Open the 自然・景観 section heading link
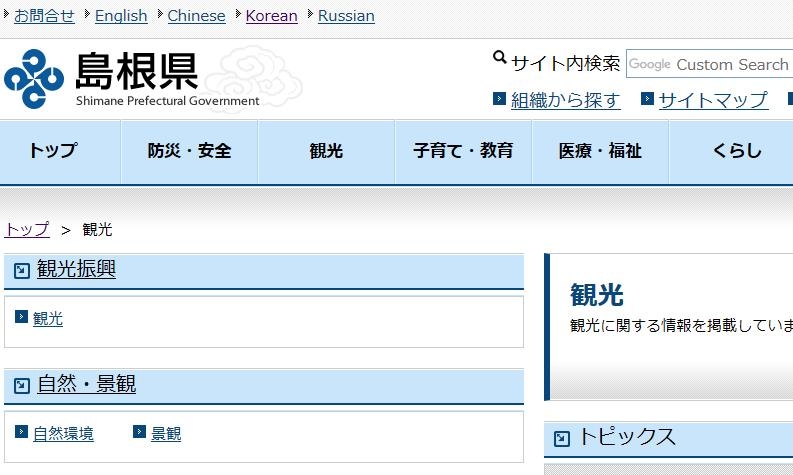Viewport: 793px width, 475px height. 86,383
